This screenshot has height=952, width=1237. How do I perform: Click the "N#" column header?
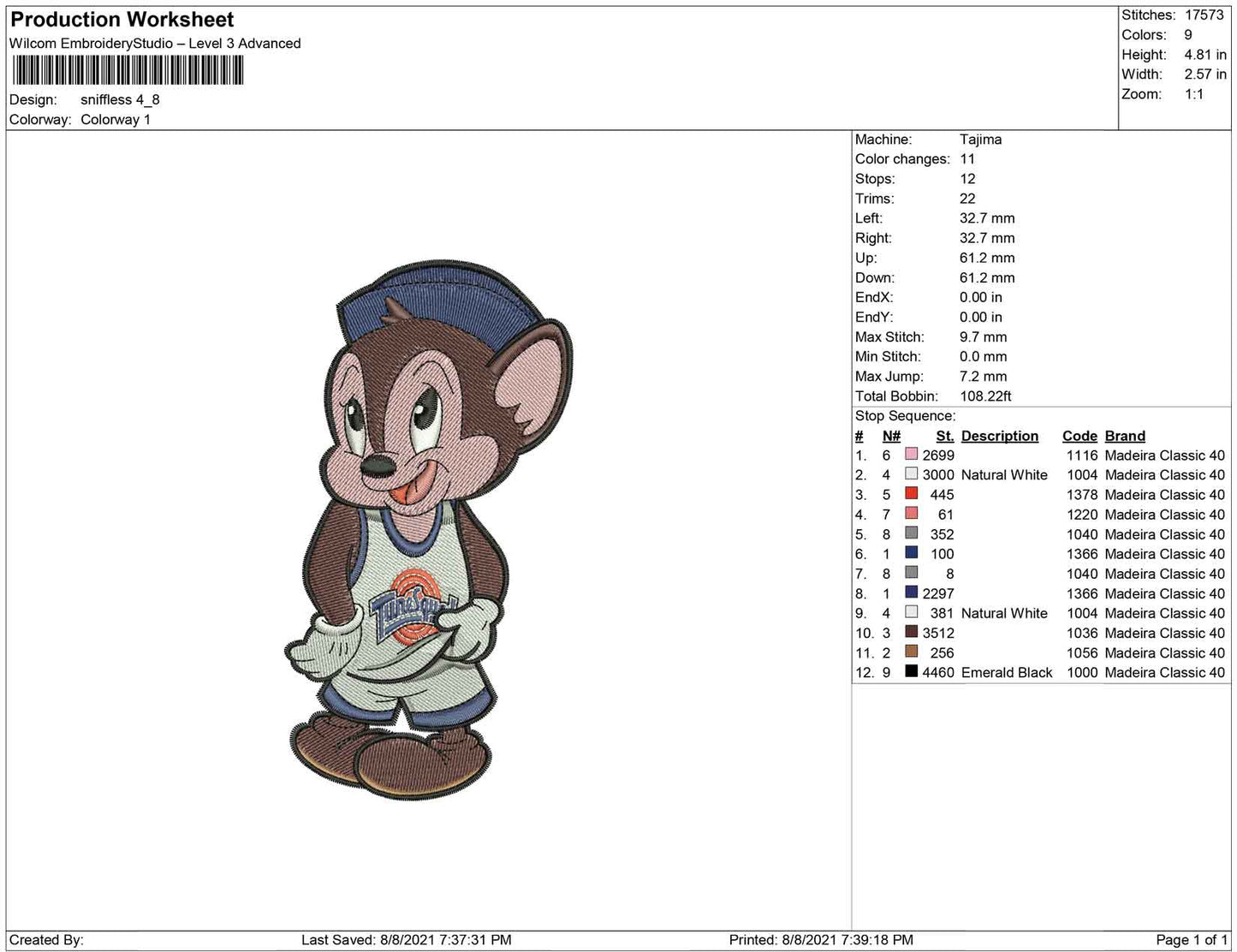(891, 436)
